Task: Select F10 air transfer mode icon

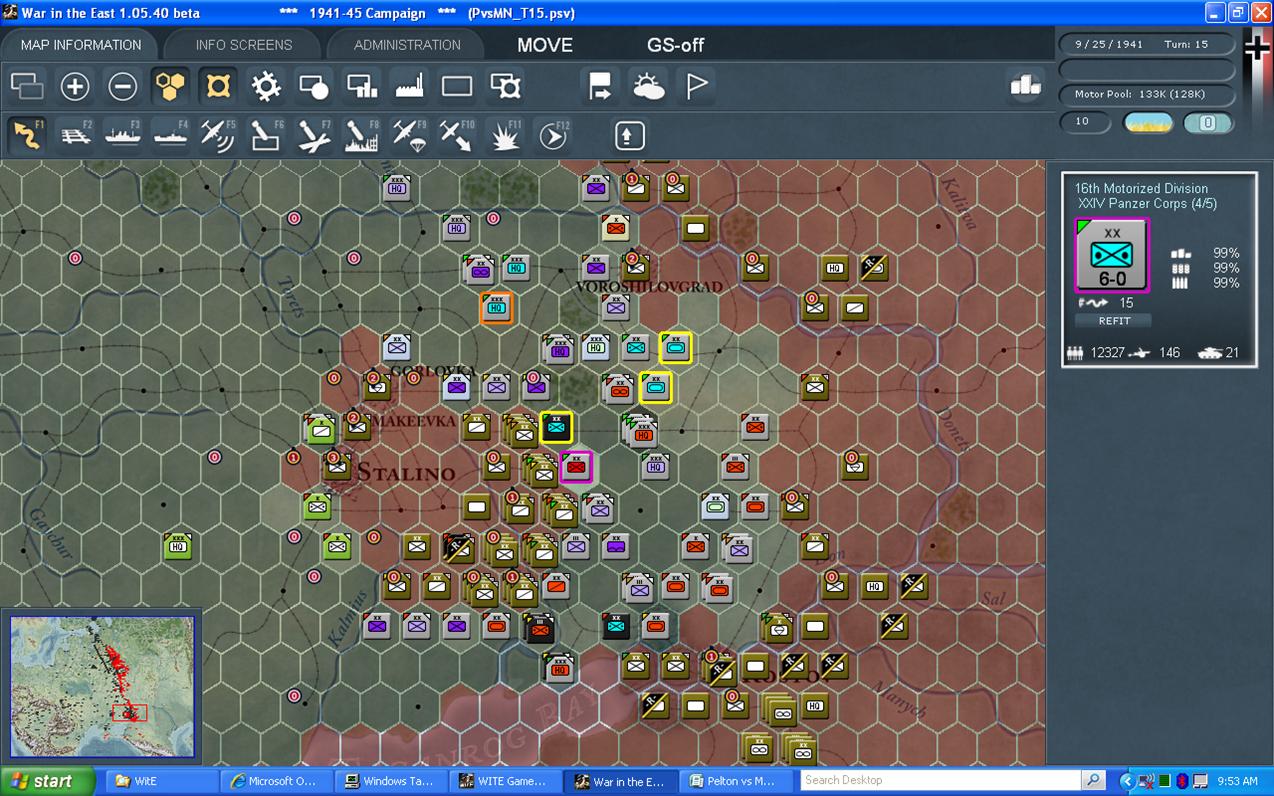Action: (457, 135)
